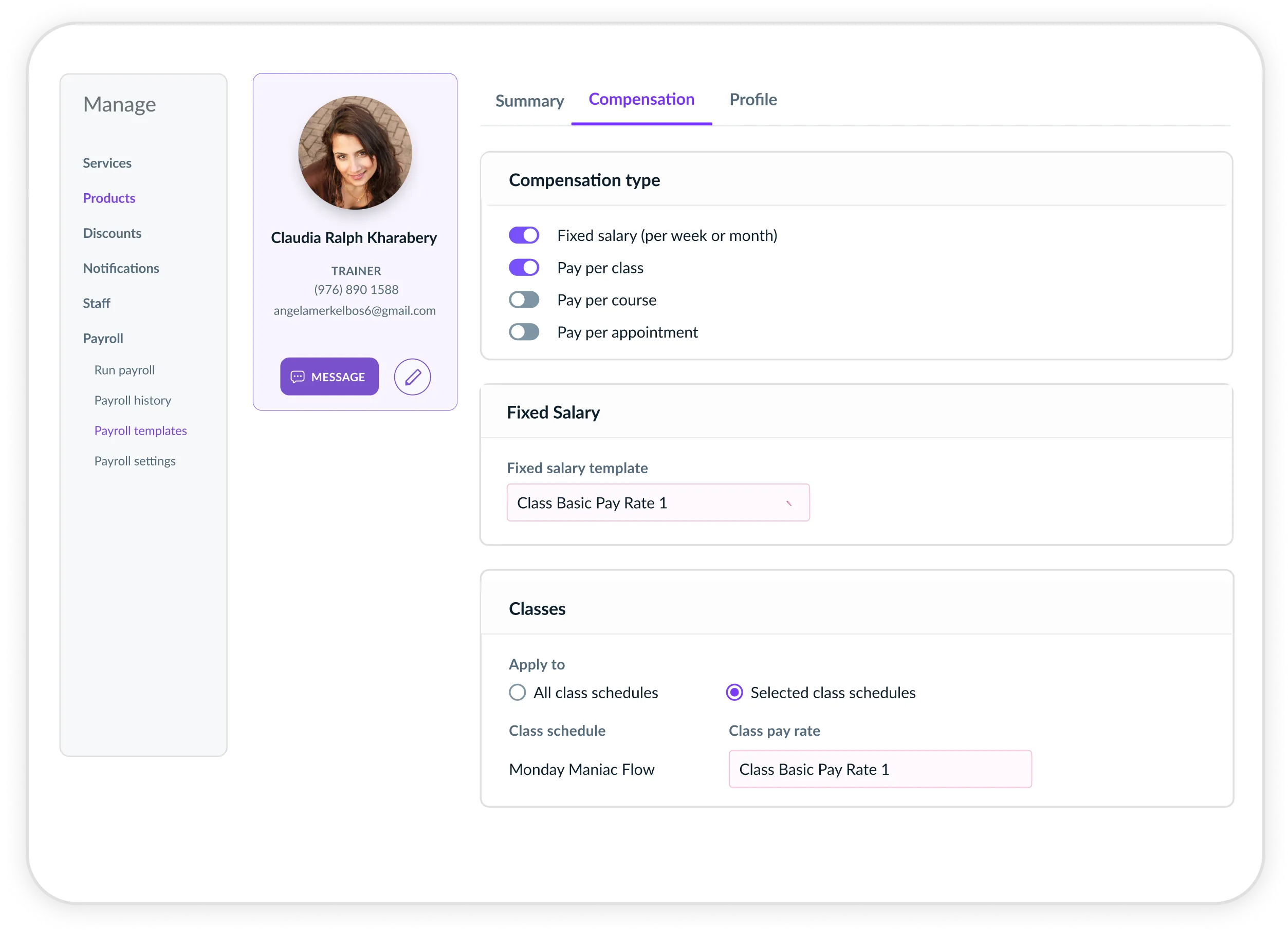Click Claudia's profile photo
Viewport: 1288px width, 932px height.
(x=355, y=153)
